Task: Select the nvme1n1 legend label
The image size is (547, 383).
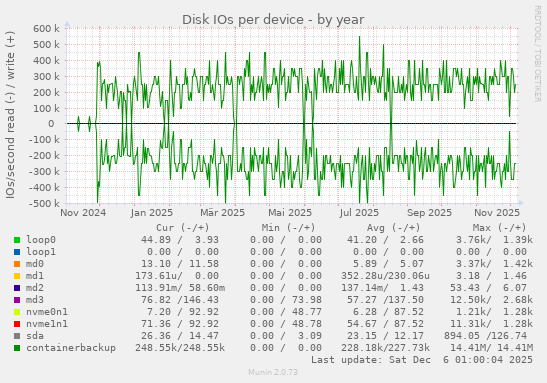Action: tap(47, 324)
